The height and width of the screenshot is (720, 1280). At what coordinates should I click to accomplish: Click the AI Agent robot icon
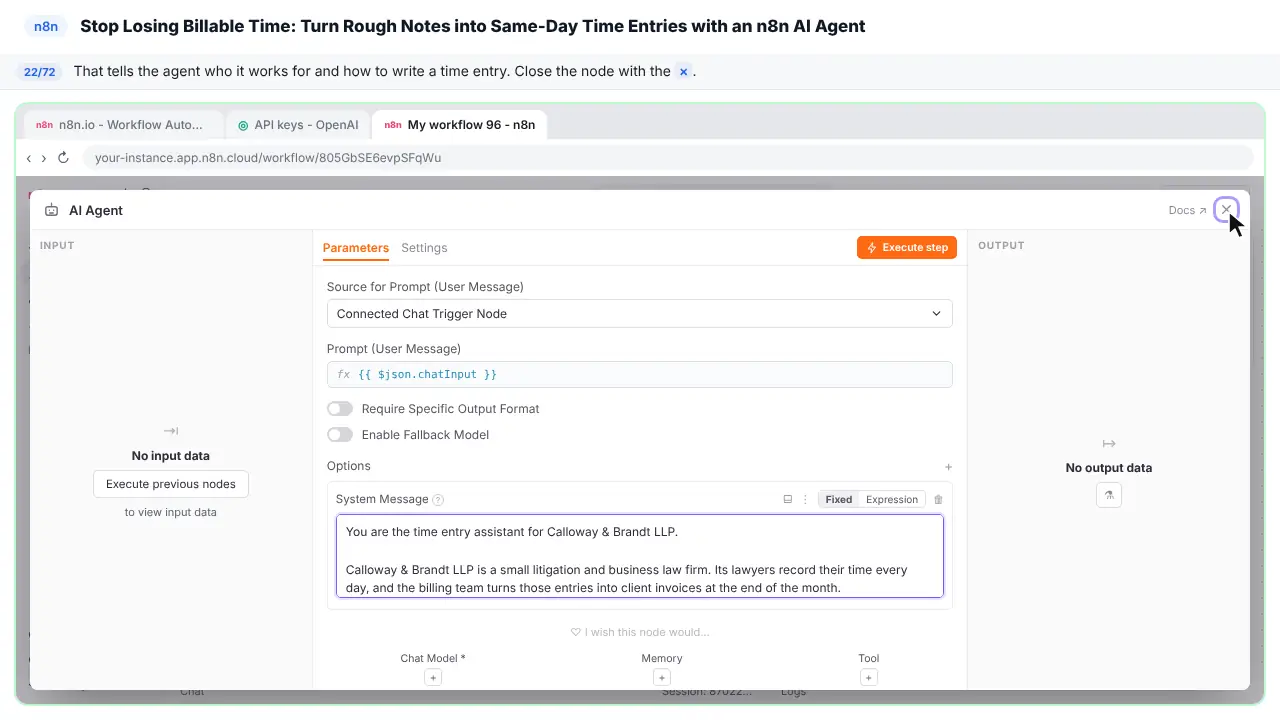coord(52,211)
